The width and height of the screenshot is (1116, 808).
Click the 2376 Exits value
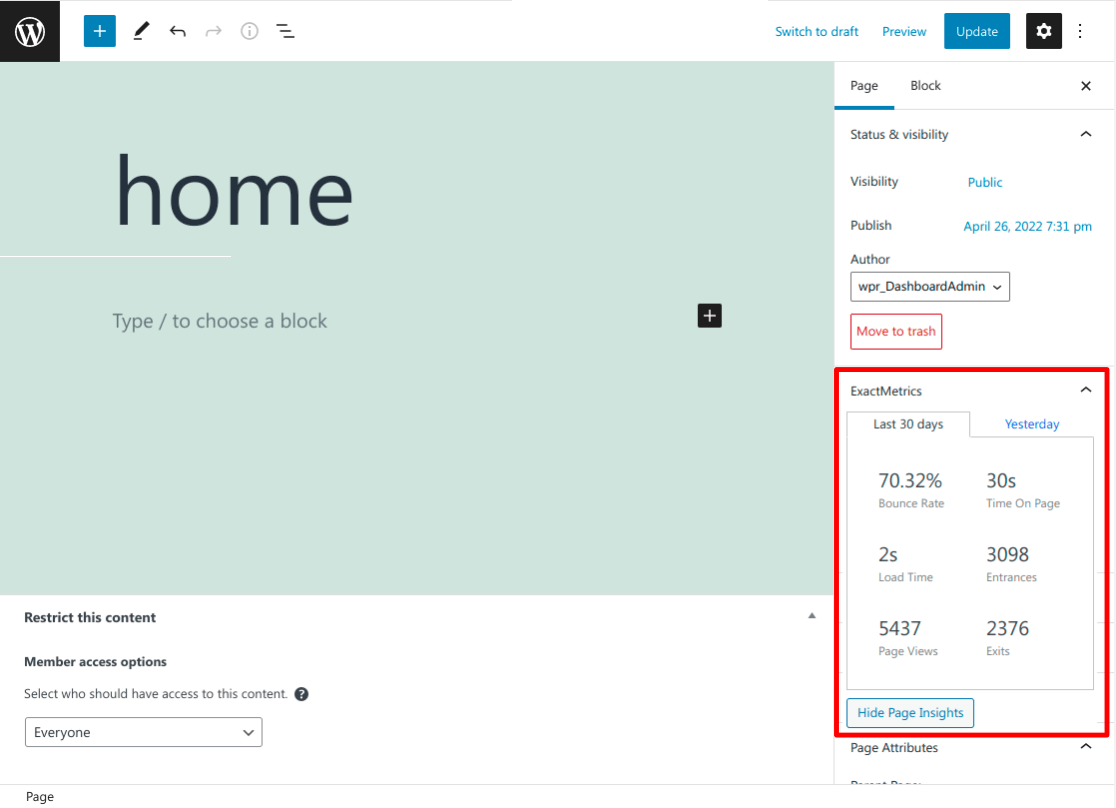click(1007, 629)
